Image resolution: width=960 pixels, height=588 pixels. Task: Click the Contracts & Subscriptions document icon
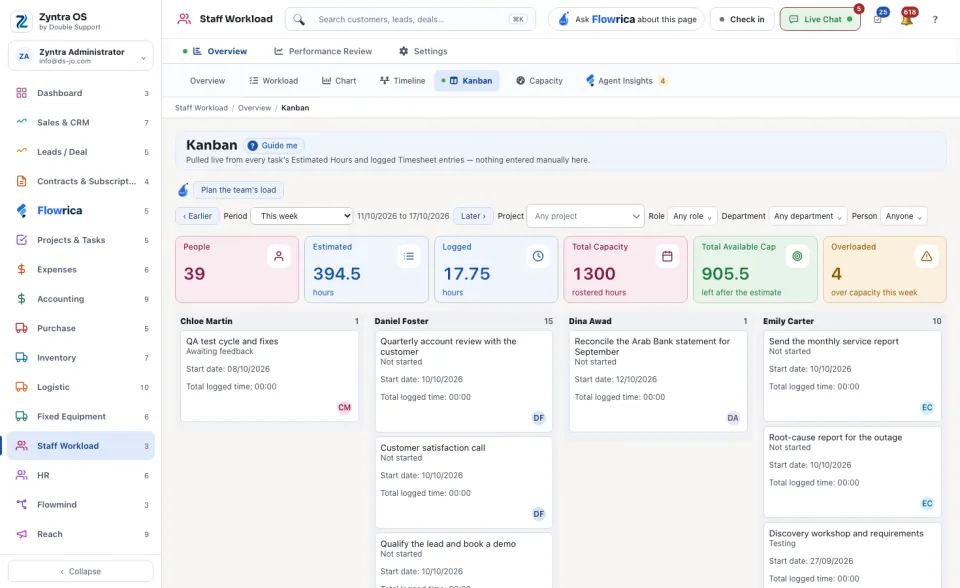pos(21,181)
